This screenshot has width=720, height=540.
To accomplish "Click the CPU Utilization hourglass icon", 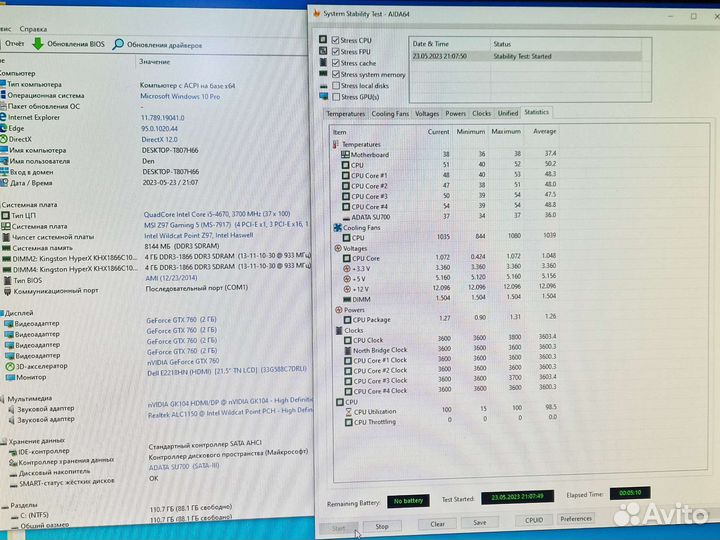I will pyautogui.click(x=349, y=412).
